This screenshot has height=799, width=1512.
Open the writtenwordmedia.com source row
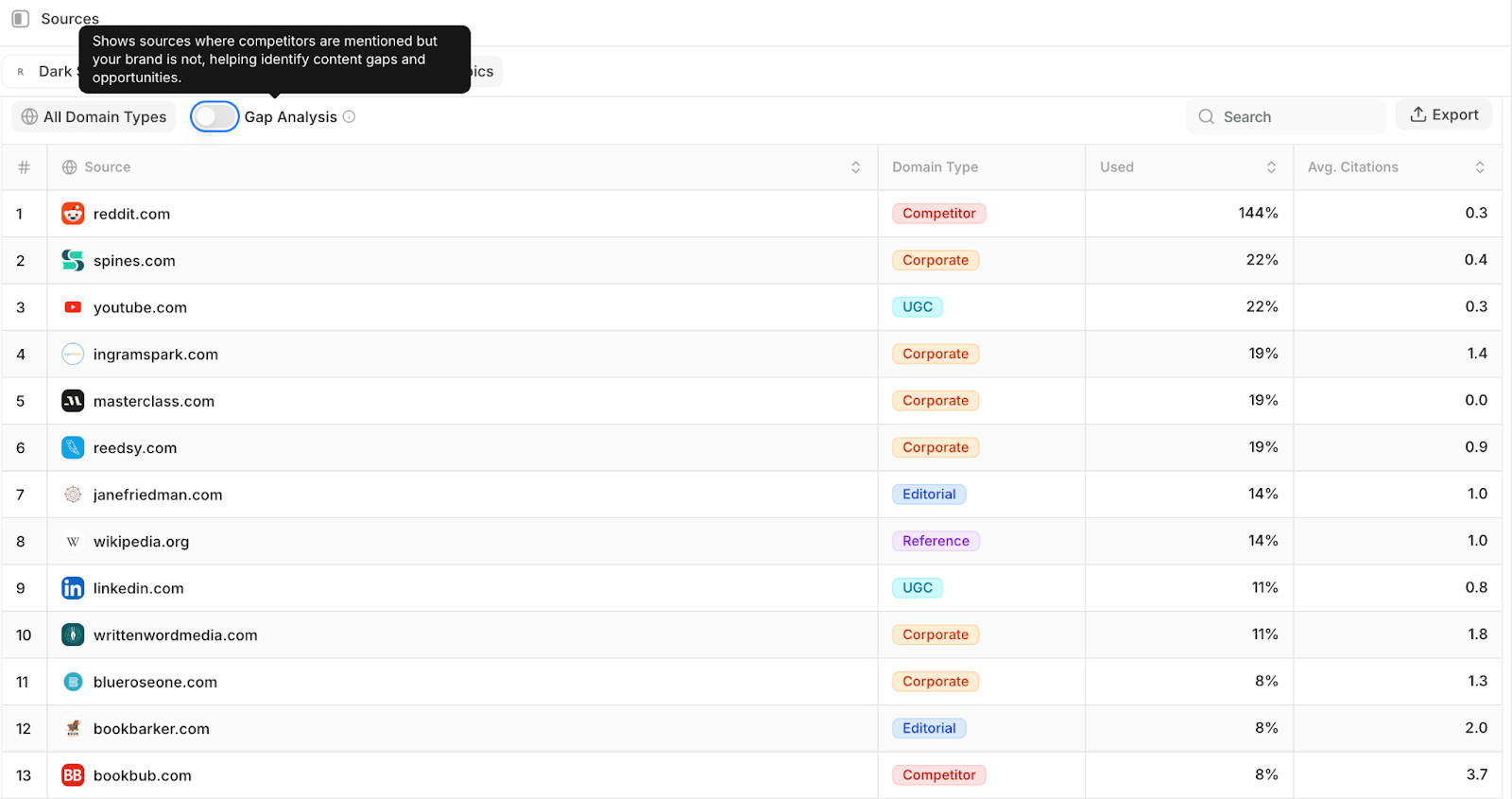(175, 635)
